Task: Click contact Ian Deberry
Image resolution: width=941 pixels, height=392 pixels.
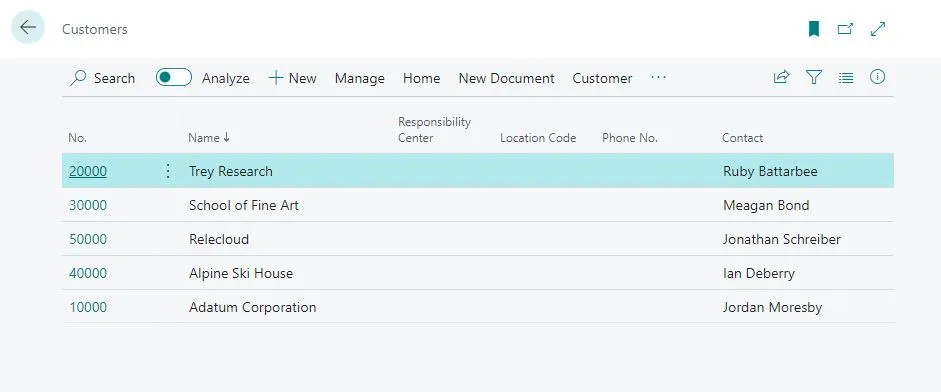Action: click(x=759, y=273)
